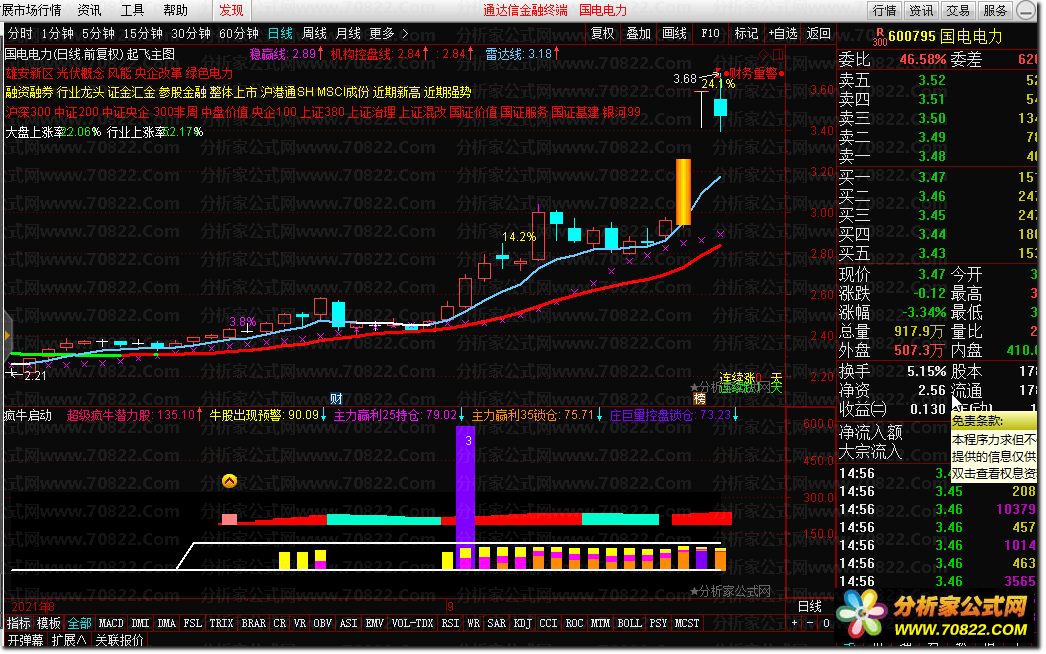Select the 日线 daily period tab

[280, 33]
